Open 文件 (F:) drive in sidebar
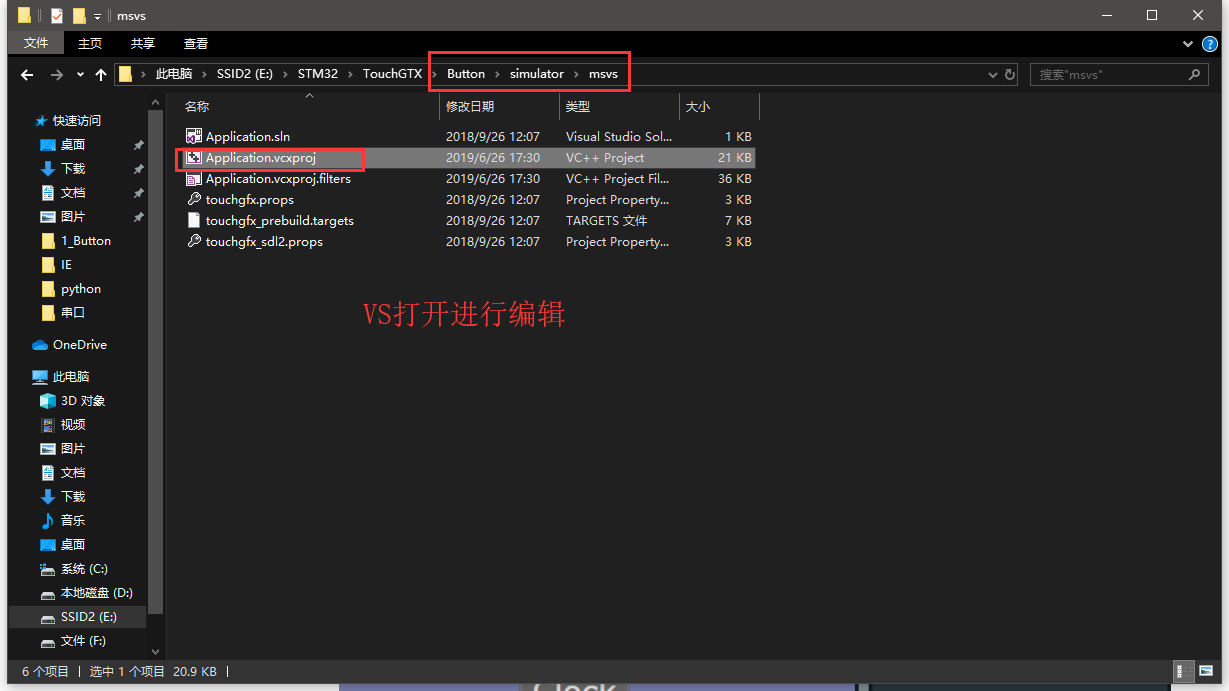 (x=83, y=641)
